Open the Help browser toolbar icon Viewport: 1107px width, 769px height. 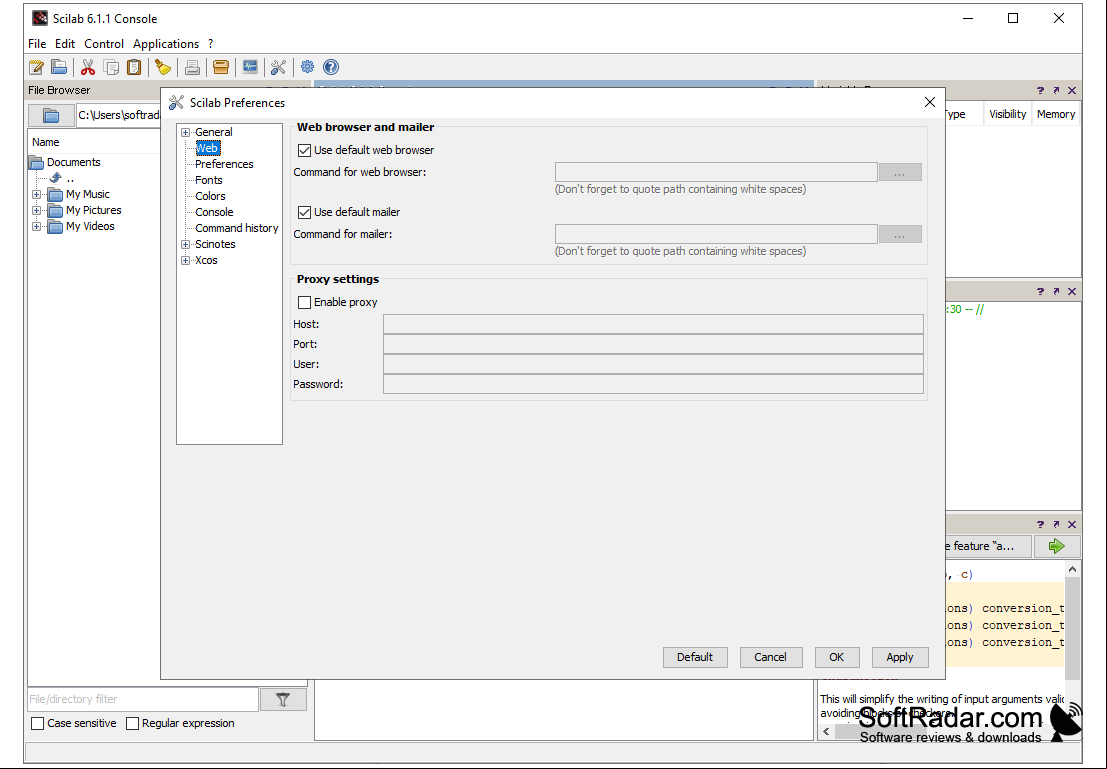[x=330, y=67]
